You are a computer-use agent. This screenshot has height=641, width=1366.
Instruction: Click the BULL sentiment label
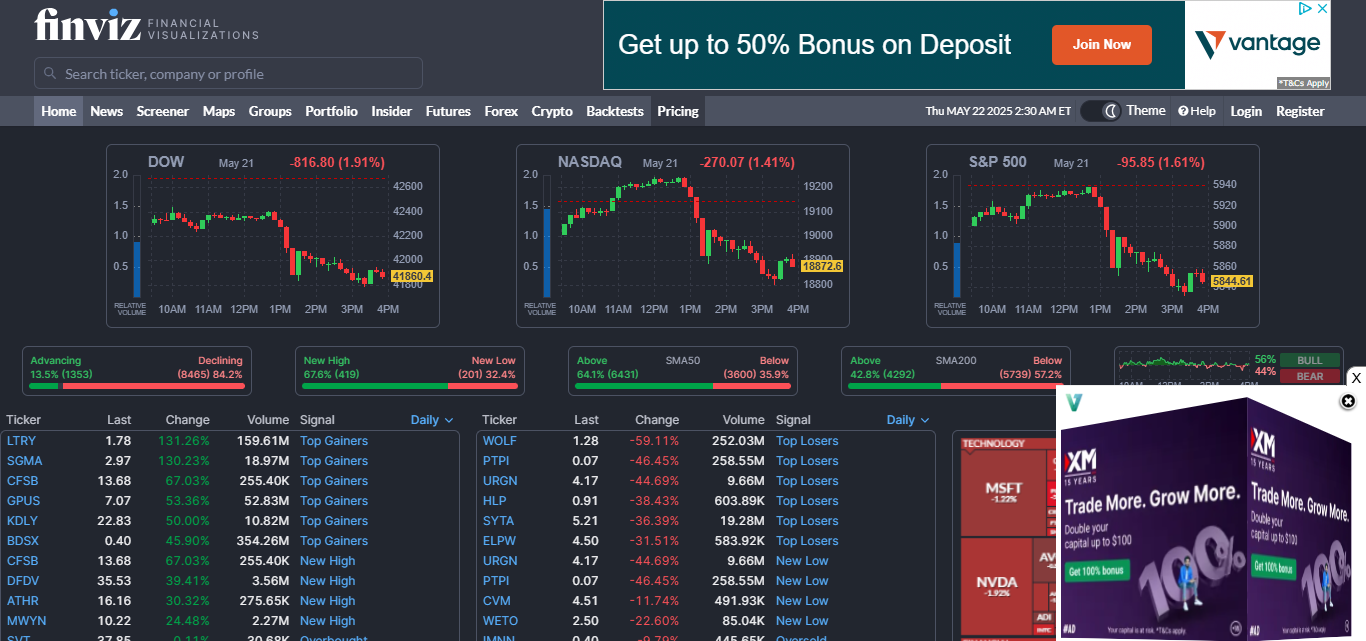[1309, 360]
